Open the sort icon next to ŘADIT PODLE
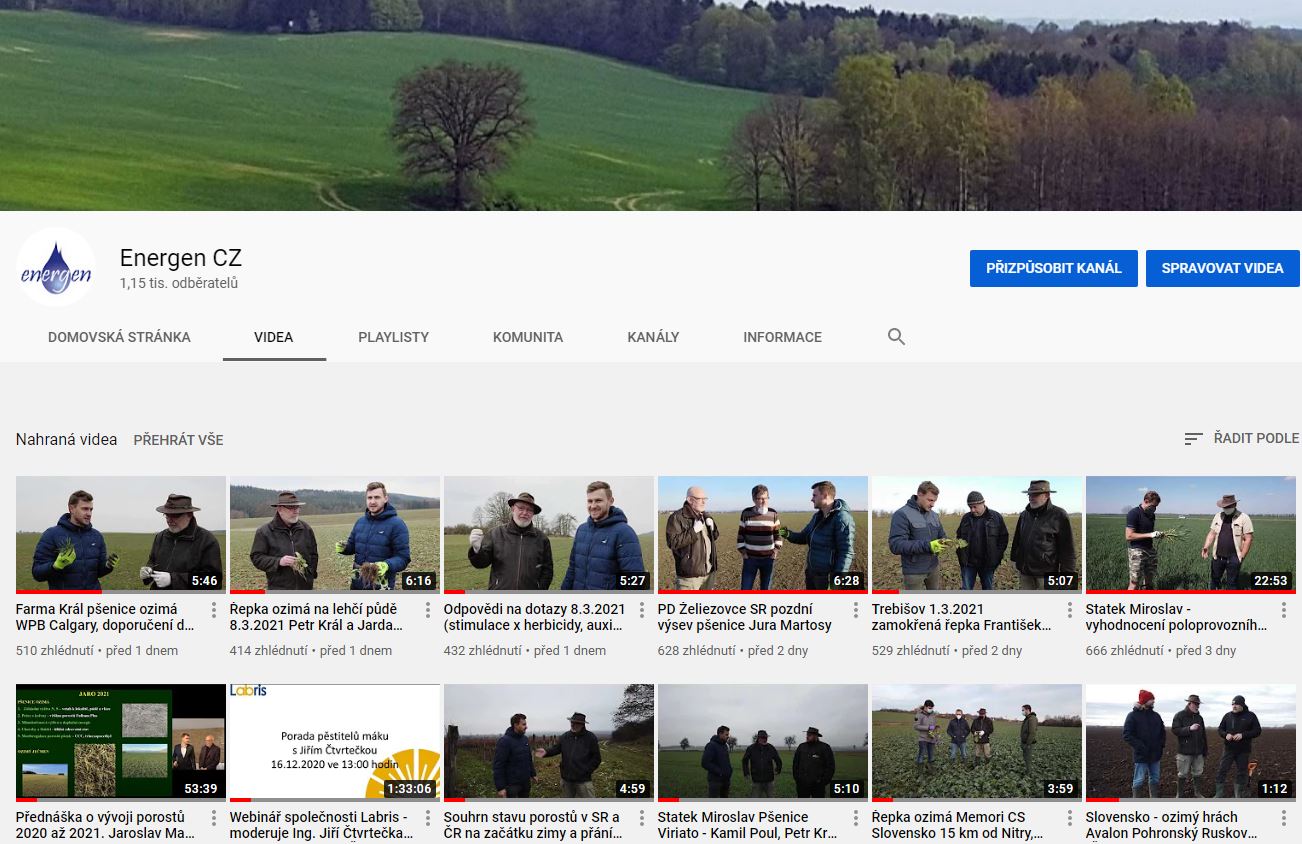This screenshot has width=1302, height=844. click(1193, 438)
